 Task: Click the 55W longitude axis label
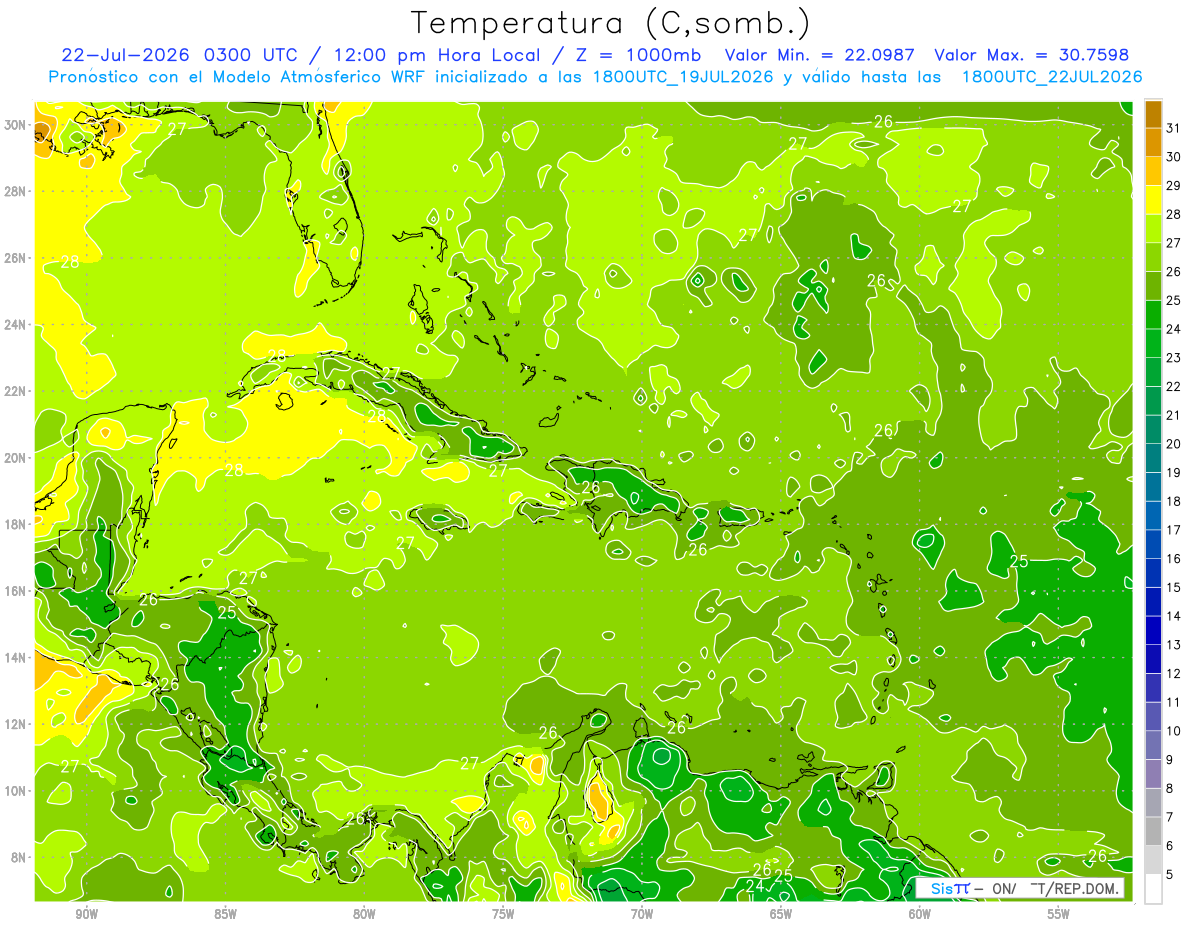point(1059,914)
